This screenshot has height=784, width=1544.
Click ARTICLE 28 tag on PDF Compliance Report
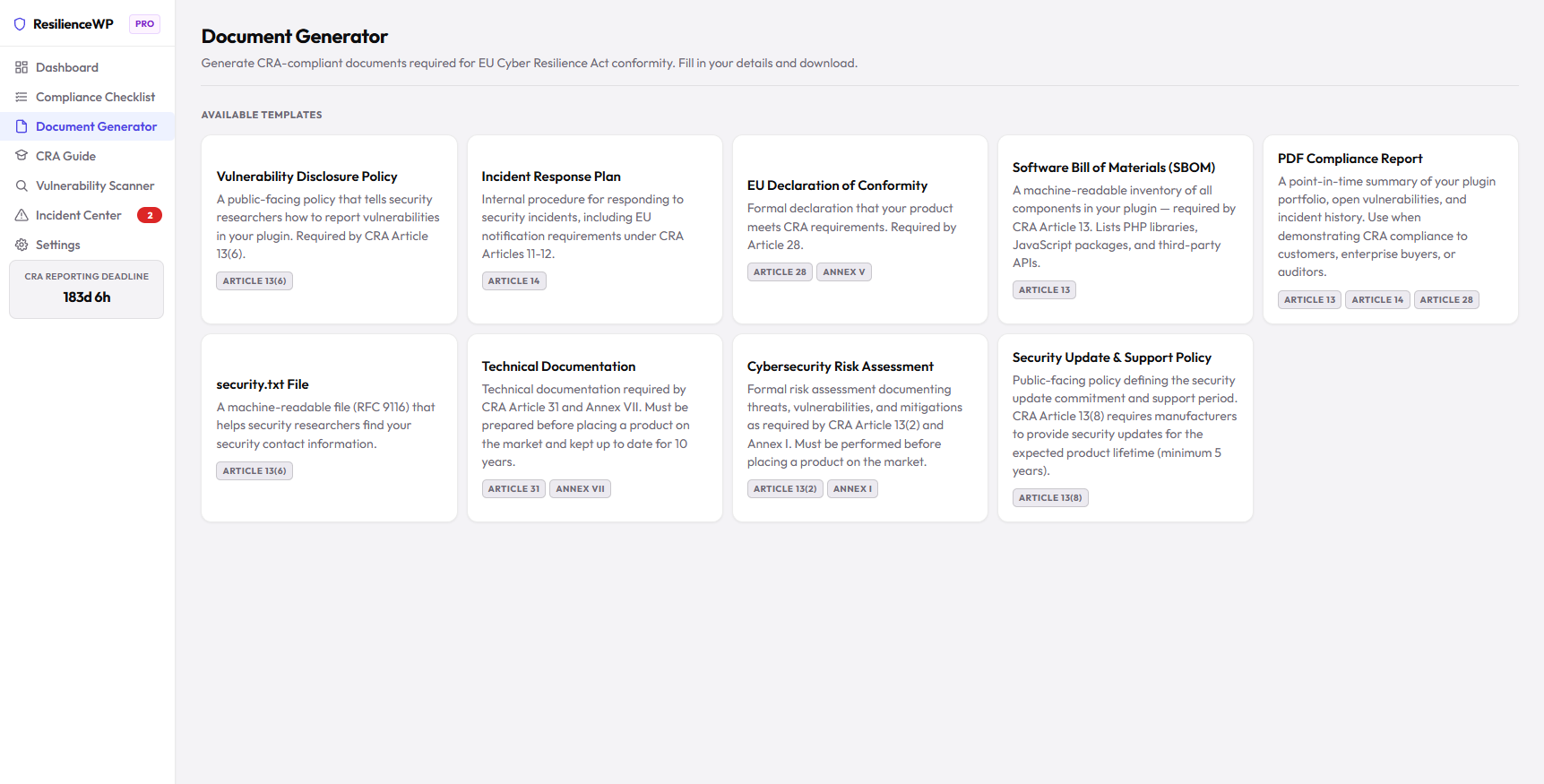pyautogui.click(x=1446, y=300)
